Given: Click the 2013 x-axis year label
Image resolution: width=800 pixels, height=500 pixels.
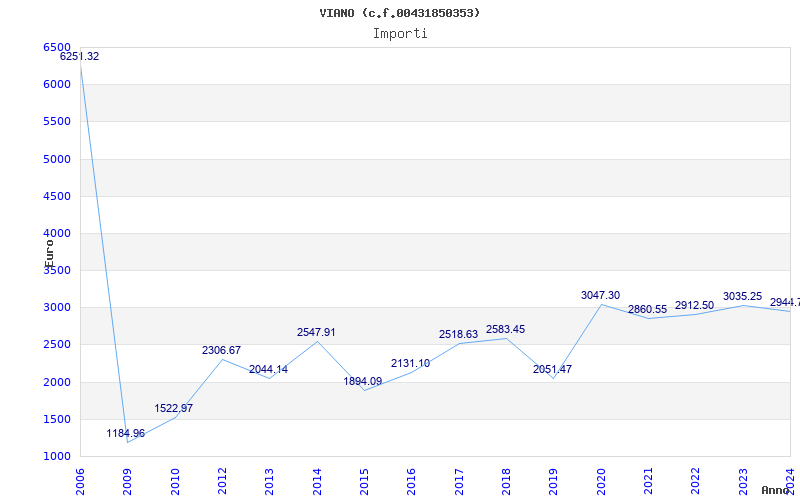Looking at the screenshot, I should pyautogui.click(x=269, y=482).
